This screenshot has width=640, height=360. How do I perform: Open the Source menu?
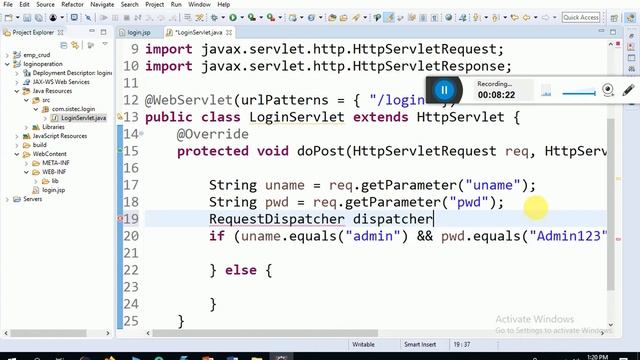coord(45,4)
